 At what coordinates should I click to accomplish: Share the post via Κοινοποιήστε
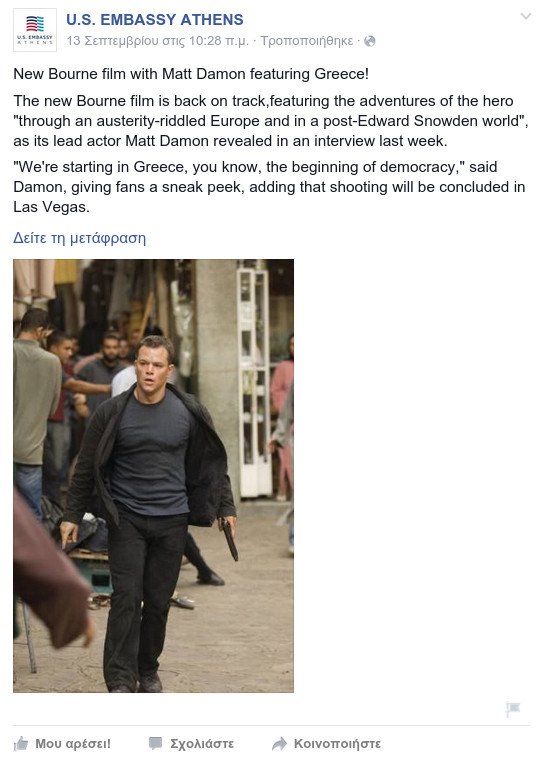337,743
